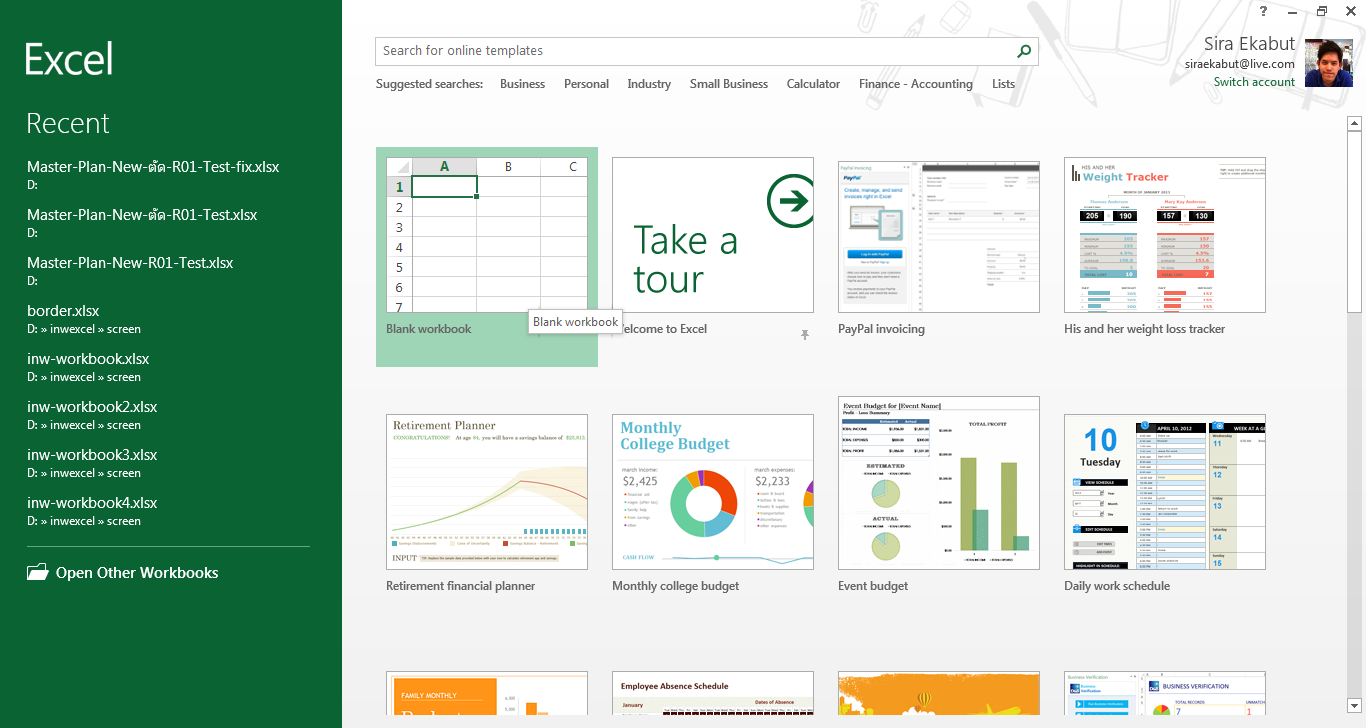Screen dimensions: 1366x728
Task: Click the Sira Ekabut profile photo
Action: 1330,62
